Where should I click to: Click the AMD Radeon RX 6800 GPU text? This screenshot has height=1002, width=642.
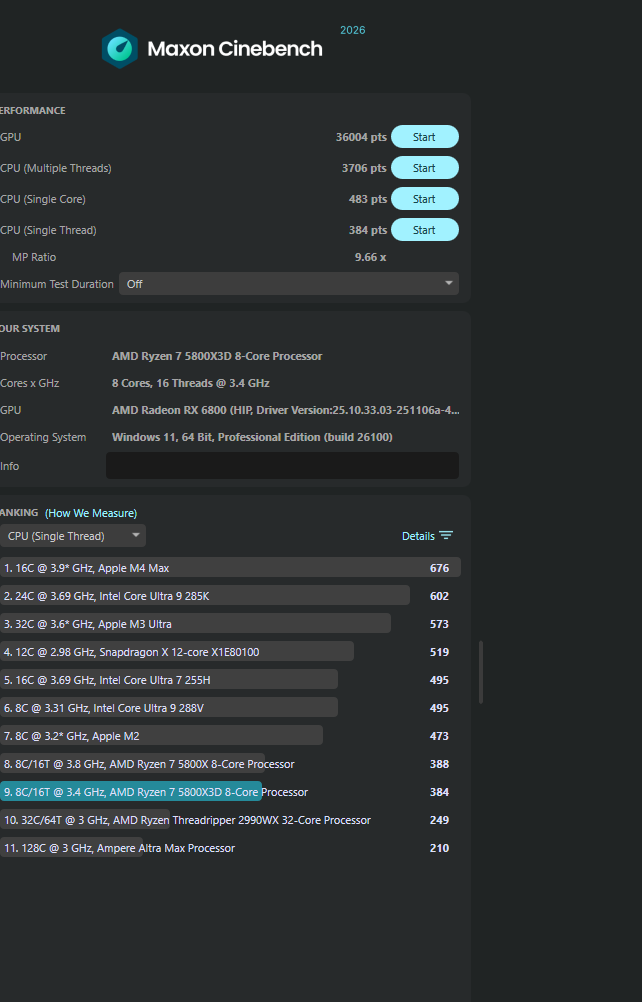point(286,410)
